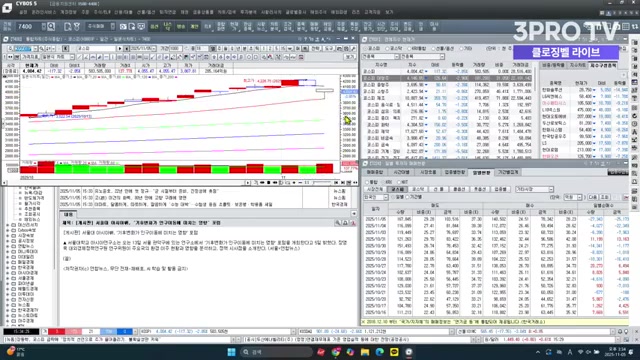The image size is (640, 360).
Task: Switch to the 매매동향 tab
Action: click(374, 172)
